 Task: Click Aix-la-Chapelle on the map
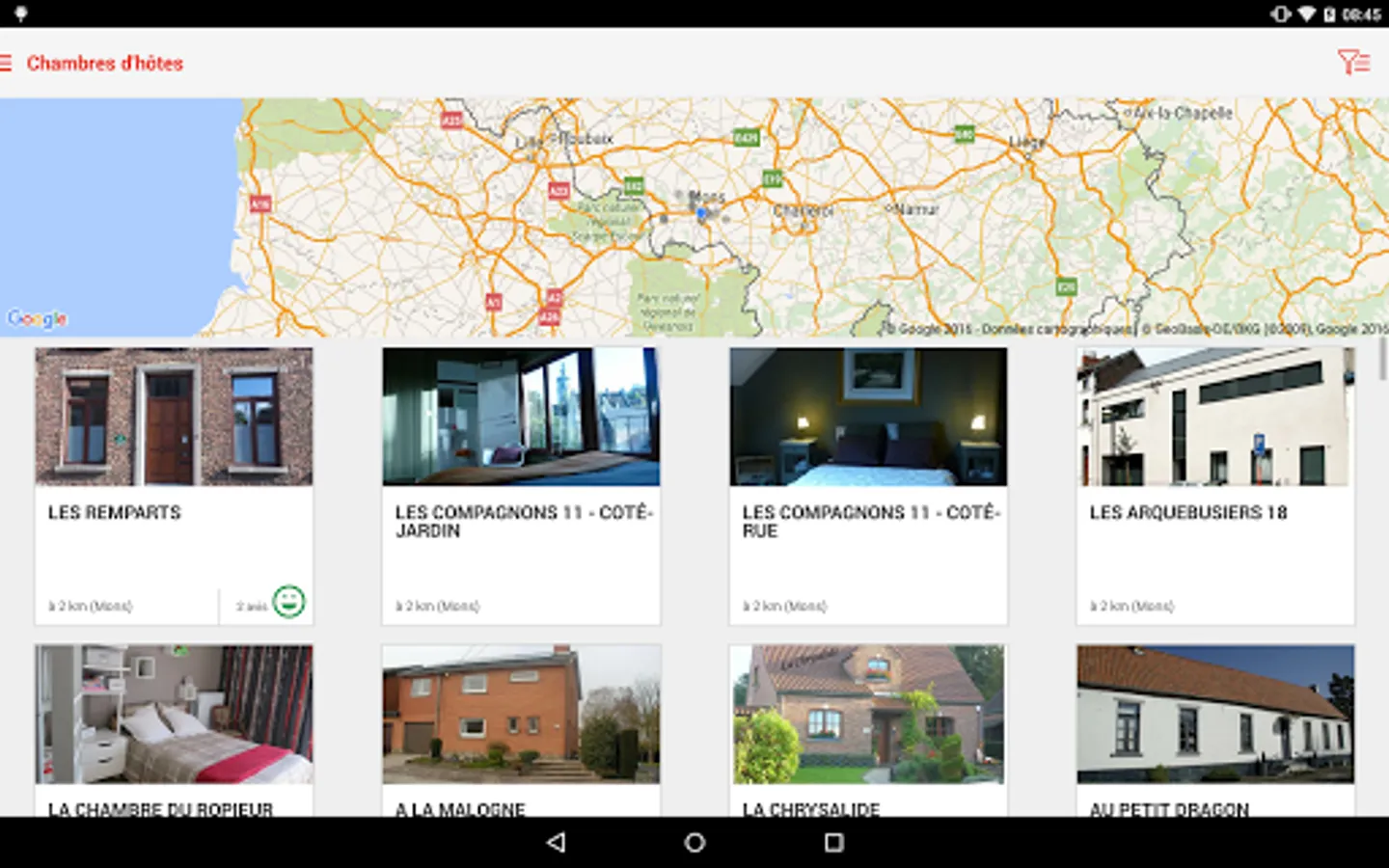coord(1183,113)
